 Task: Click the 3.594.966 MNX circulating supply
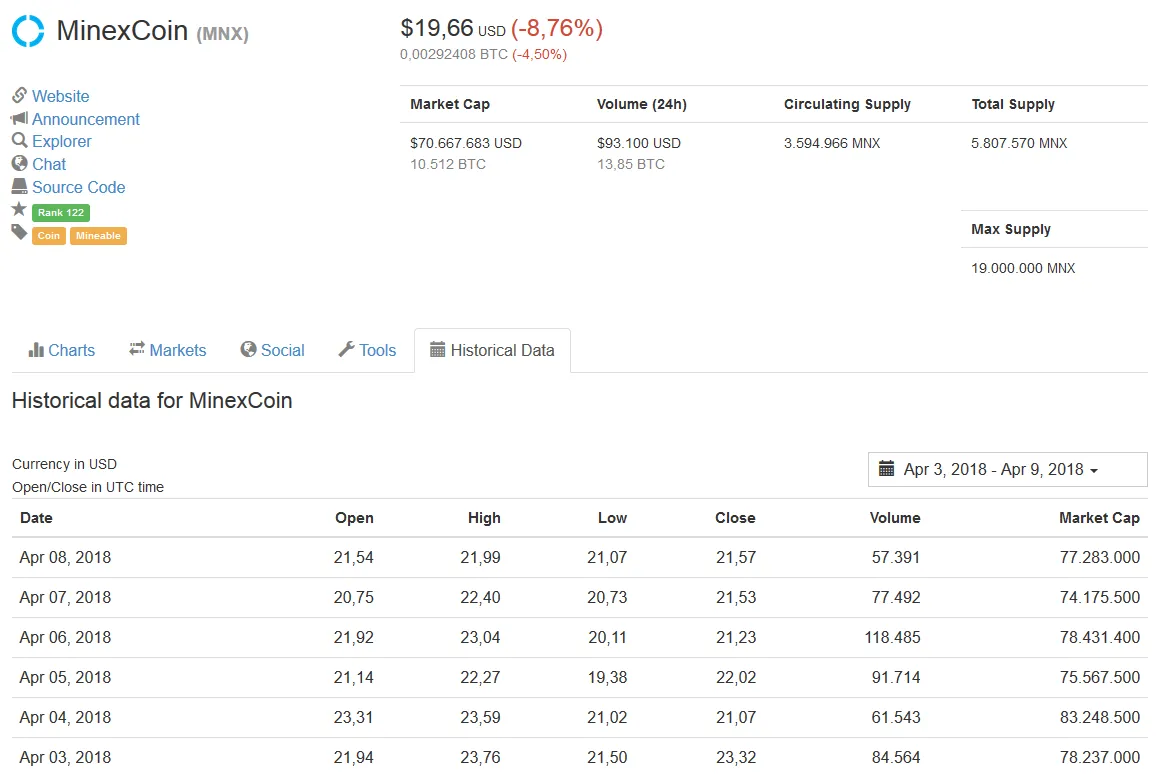pyautogui.click(x=832, y=143)
